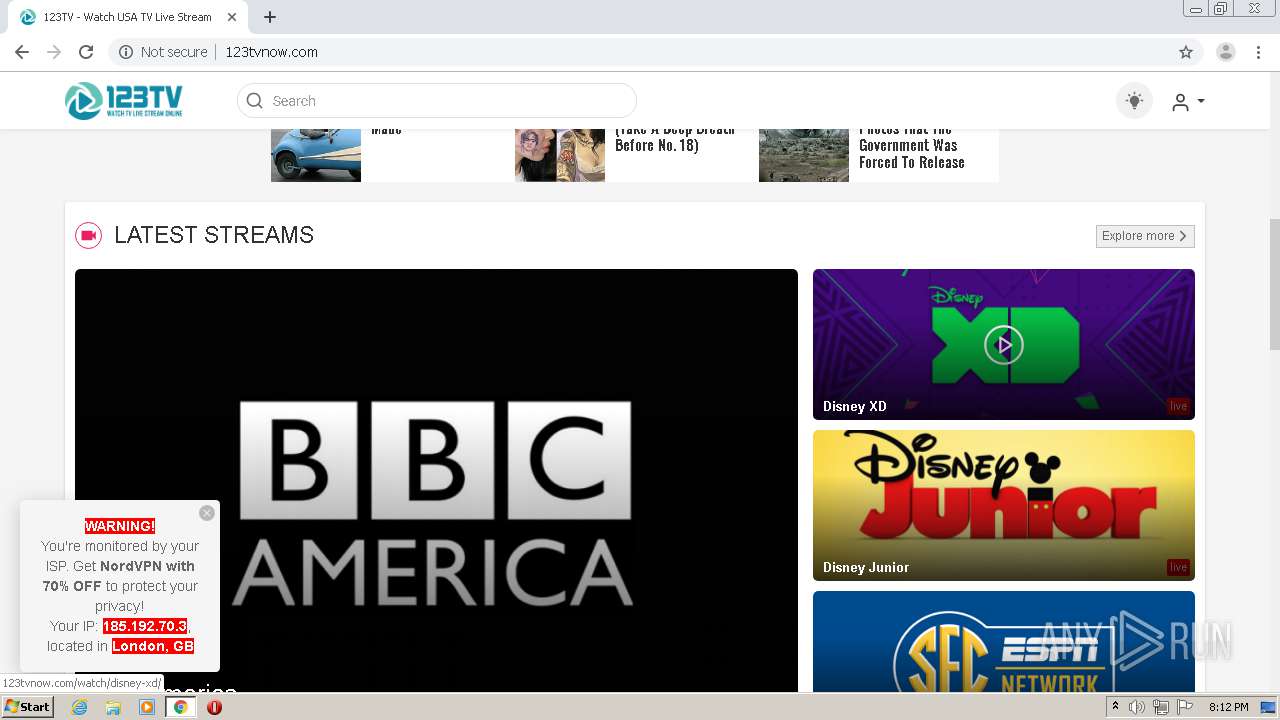Image resolution: width=1280 pixels, height=720 pixels.
Task: Click the red Opera-style taskbar icon
Action: (x=214, y=707)
